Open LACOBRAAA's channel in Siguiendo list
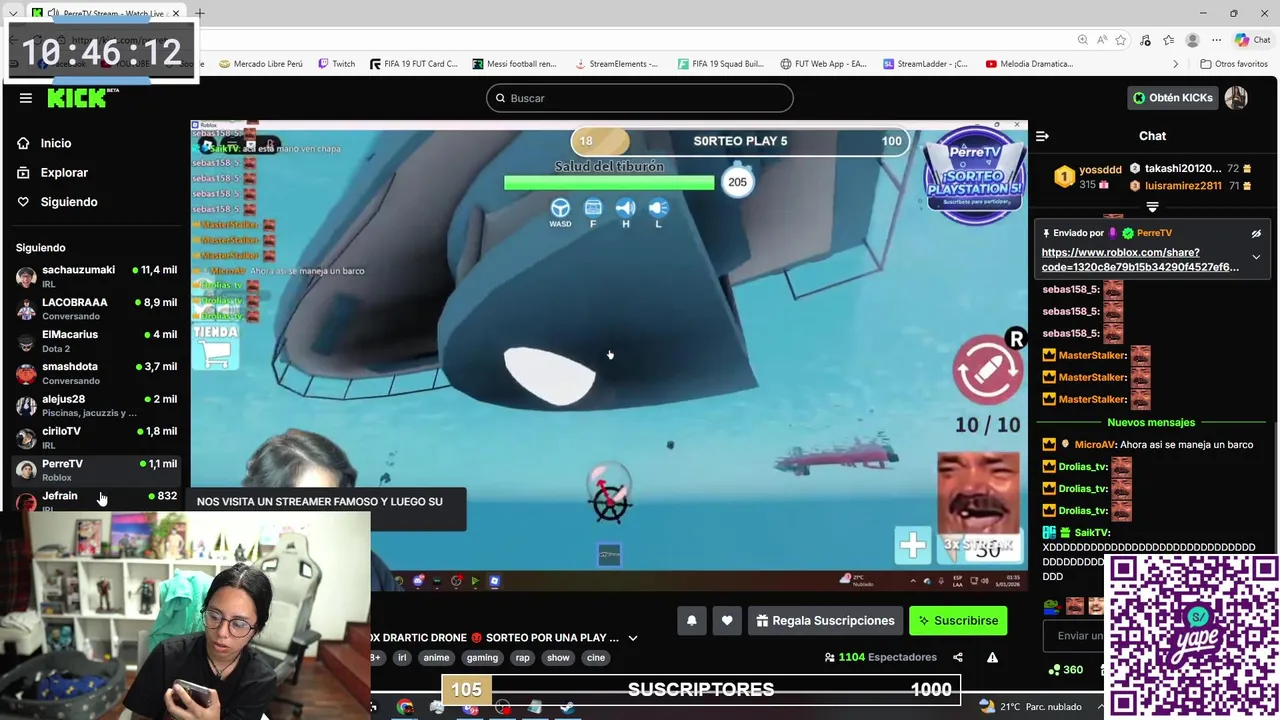Screen dimensions: 1280x720 [96, 308]
